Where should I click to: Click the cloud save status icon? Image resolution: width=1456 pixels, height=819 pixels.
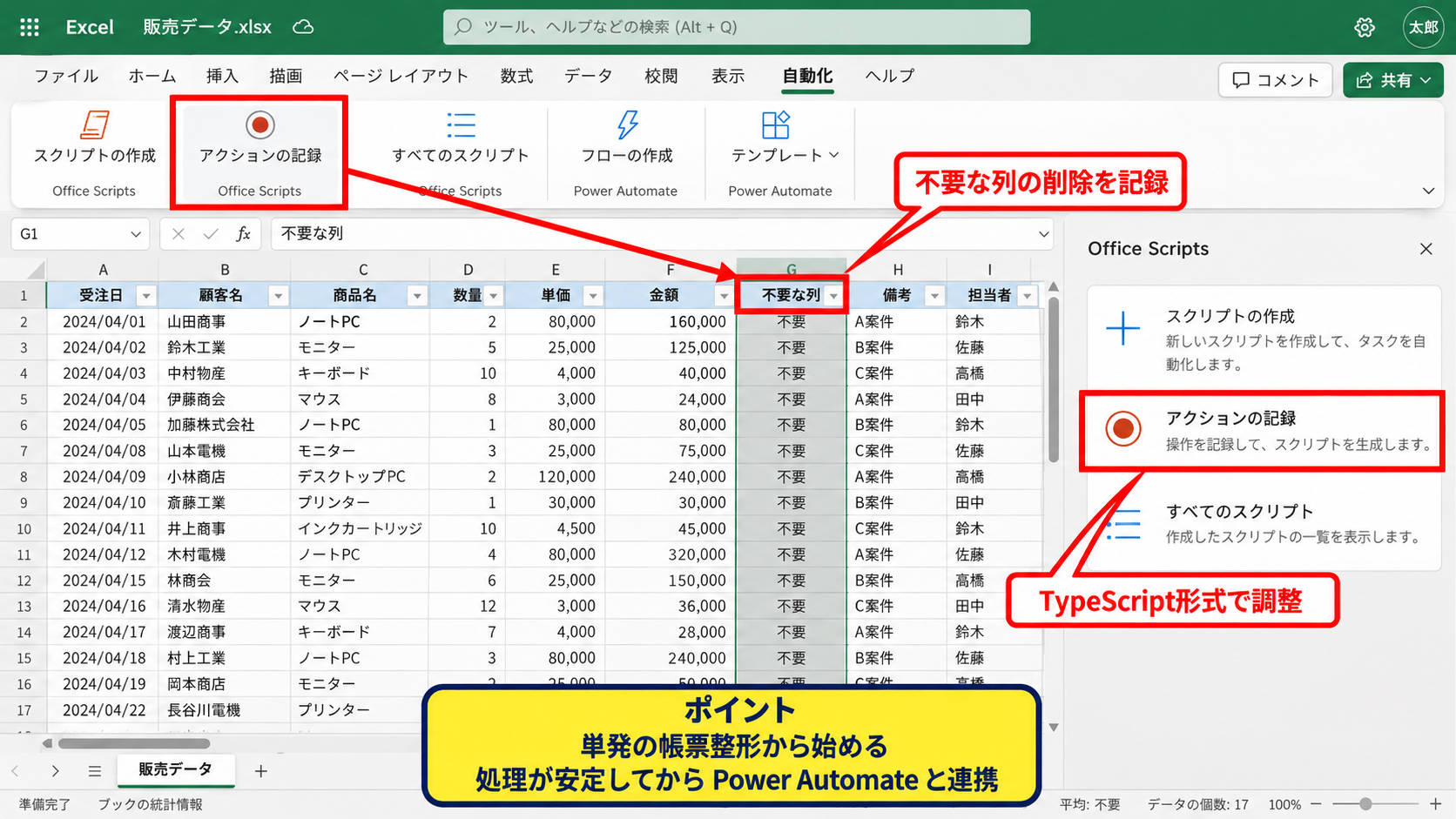[x=303, y=27]
